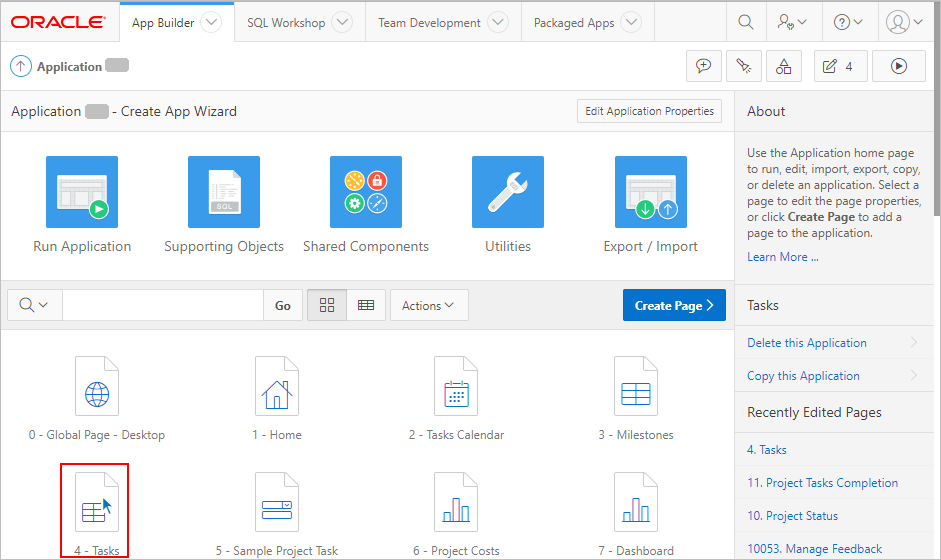Open page 4 - Tasks icon
Image resolution: width=941 pixels, height=560 pixels.
[97, 502]
